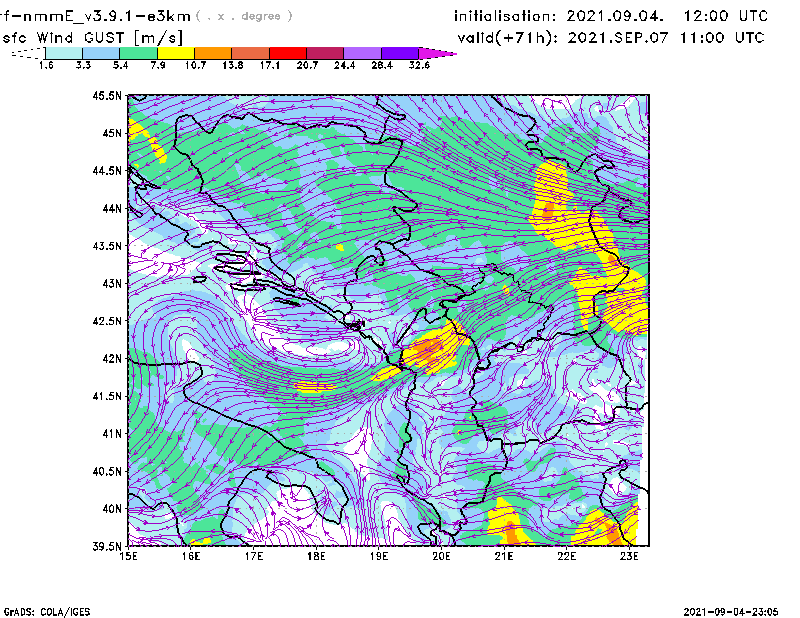
Task: Click the legend value 13.8
Action: (233, 65)
